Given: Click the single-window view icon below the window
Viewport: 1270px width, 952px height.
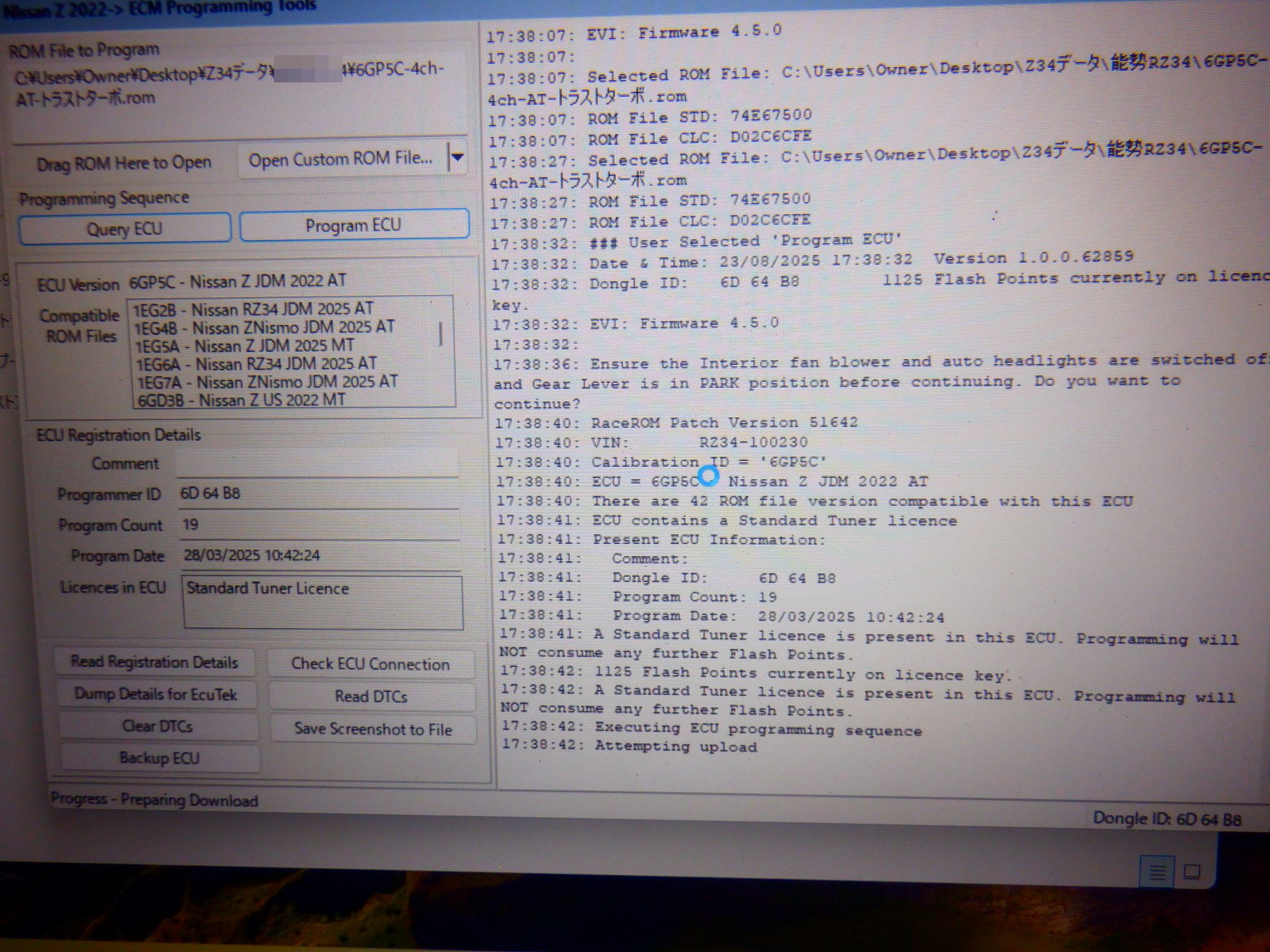Looking at the screenshot, I should pyautogui.click(x=1192, y=872).
